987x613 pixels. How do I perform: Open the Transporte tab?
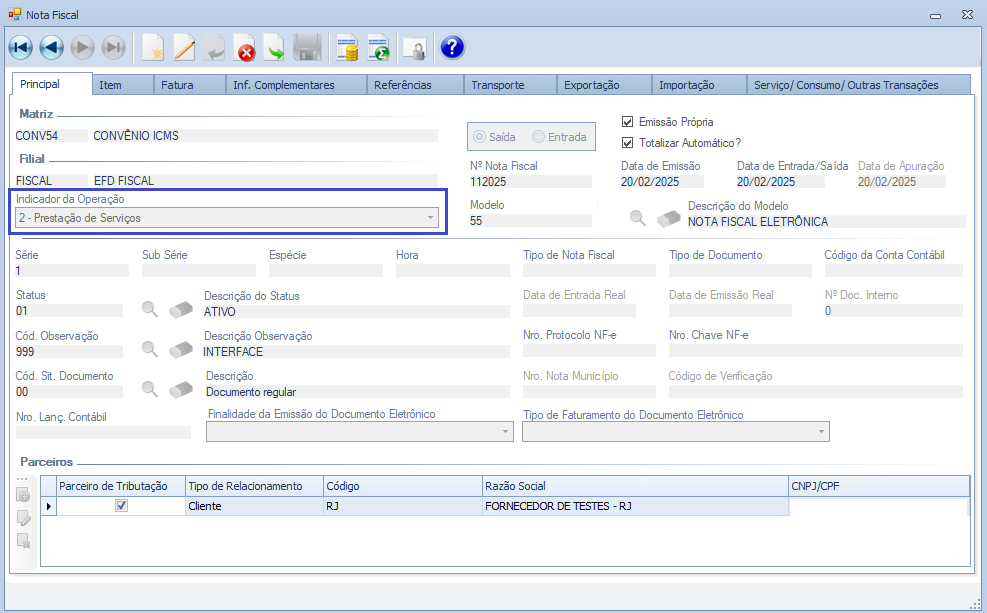coord(498,85)
